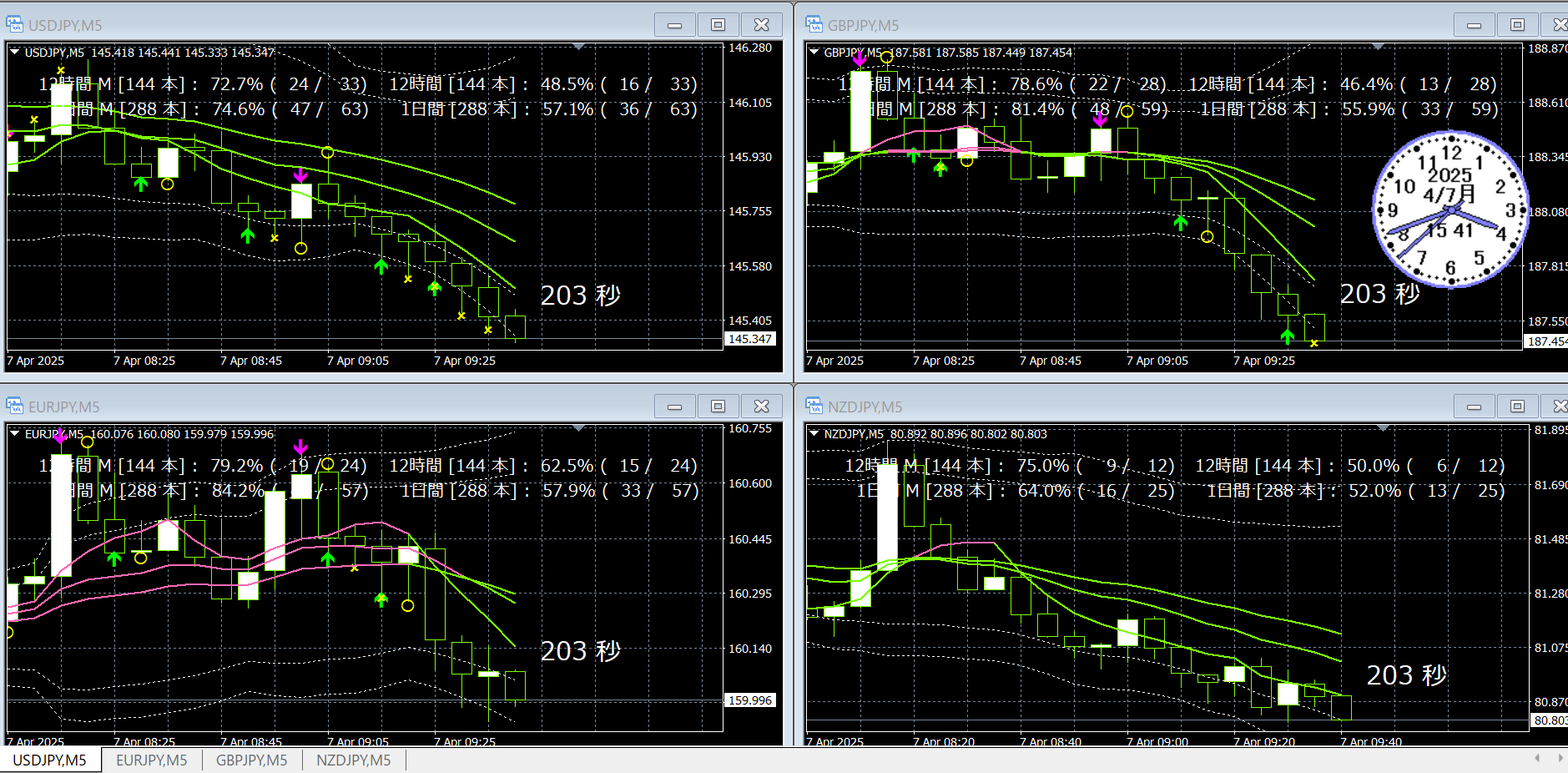Image resolution: width=1568 pixels, height=773 pixels.
Task: Close the USDJPY,M5 chart window
Action: 762,25
